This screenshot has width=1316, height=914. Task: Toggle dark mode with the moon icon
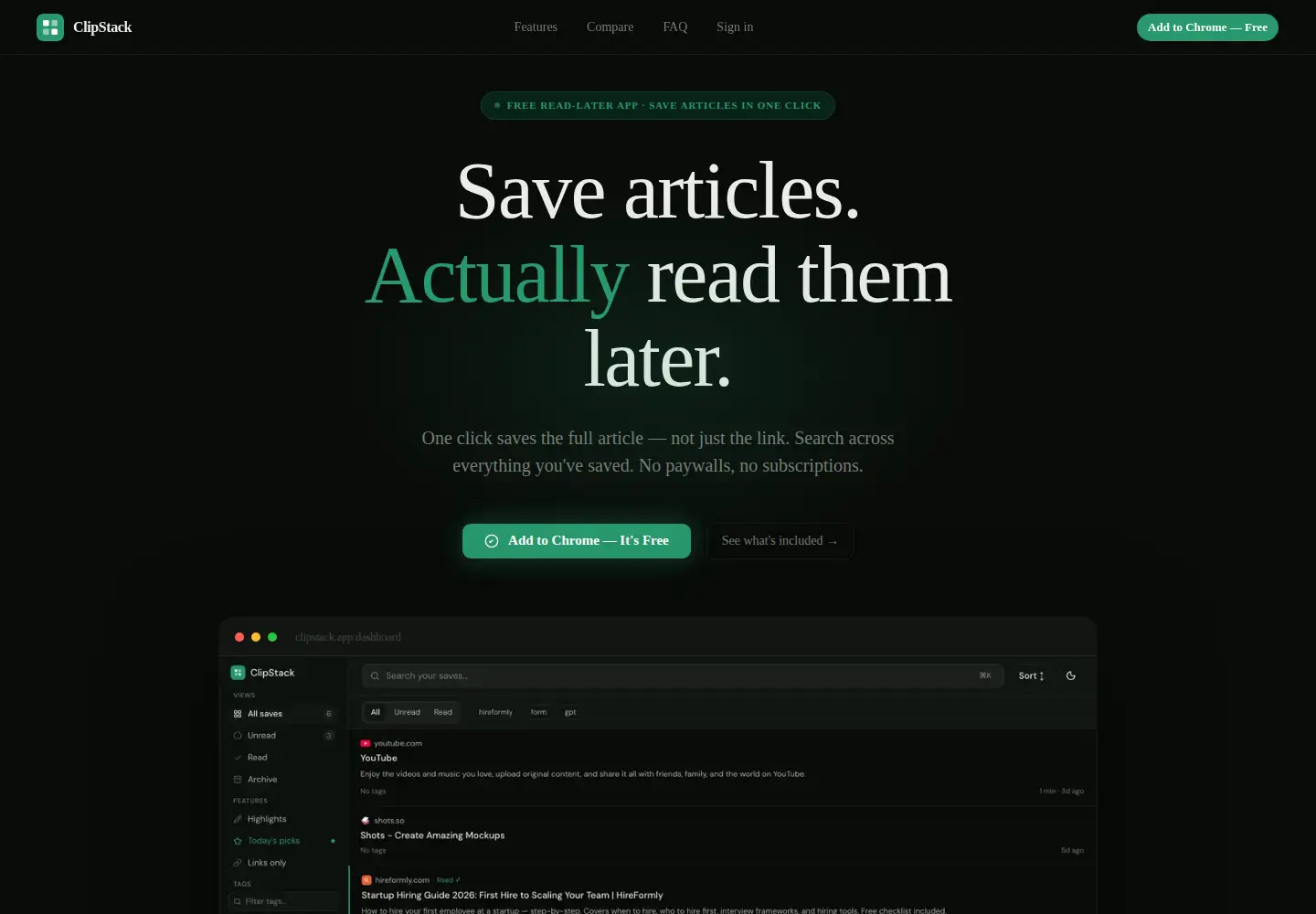click(1071, 676)
